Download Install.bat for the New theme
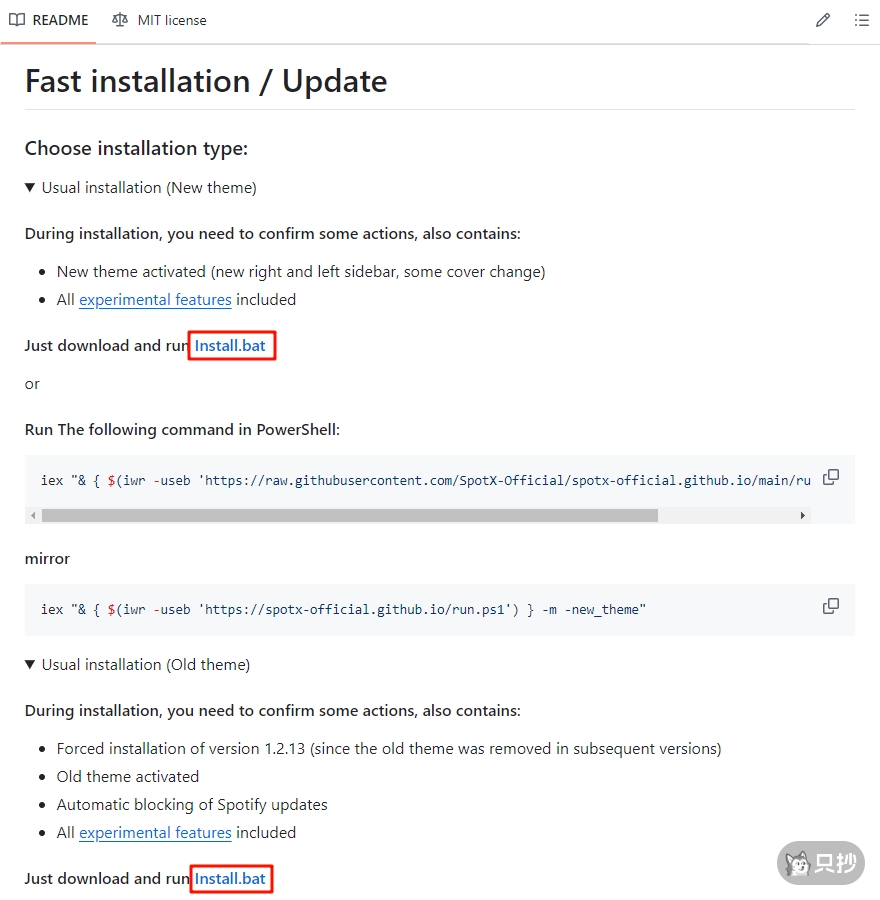880x900 pixels. coord(230,346)
